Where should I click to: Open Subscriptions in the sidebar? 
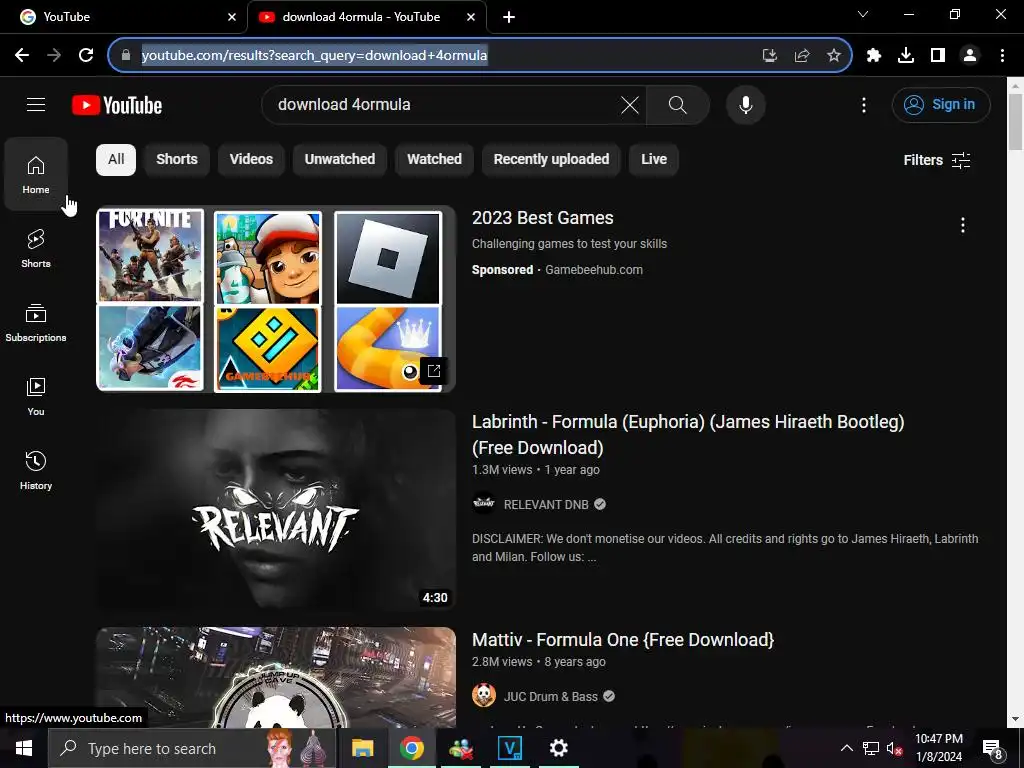36,323
